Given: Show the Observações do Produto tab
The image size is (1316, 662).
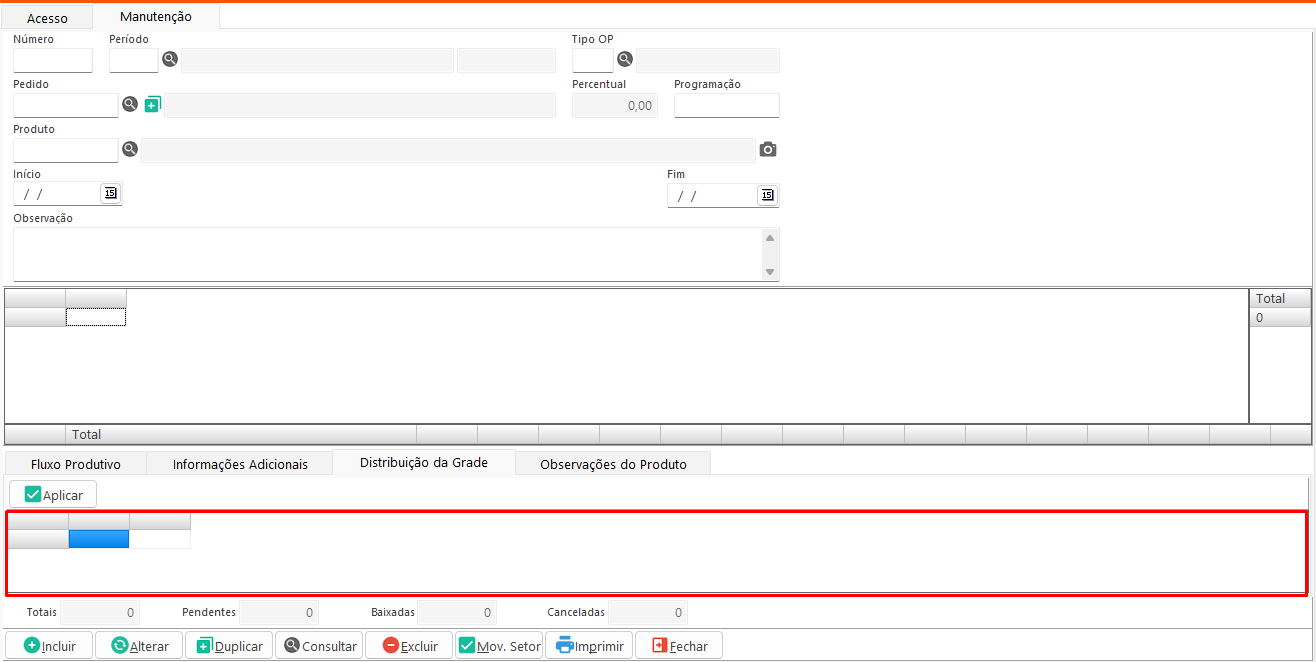Looking at the screenshot, I should 613,464.
